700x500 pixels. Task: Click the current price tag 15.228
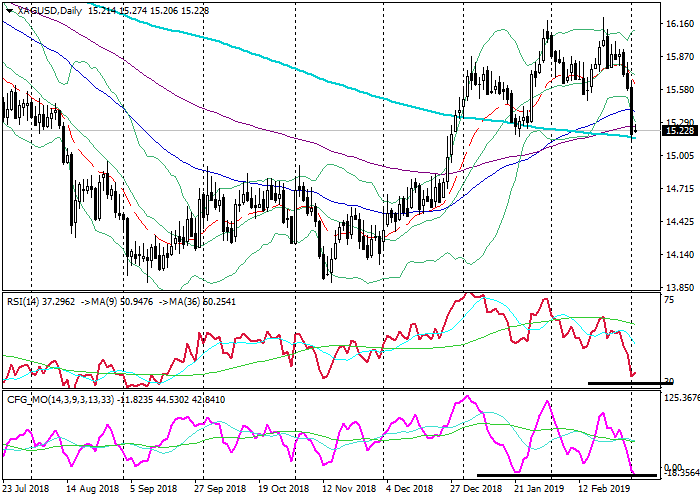click(679, 130)
